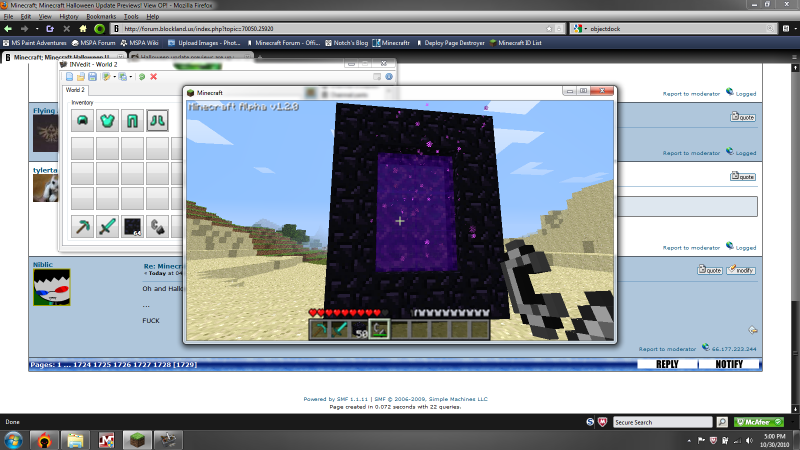Open the Minecraft ID List bookmark
The height and width of the screenshot is (450, 800).
(515, 43)
